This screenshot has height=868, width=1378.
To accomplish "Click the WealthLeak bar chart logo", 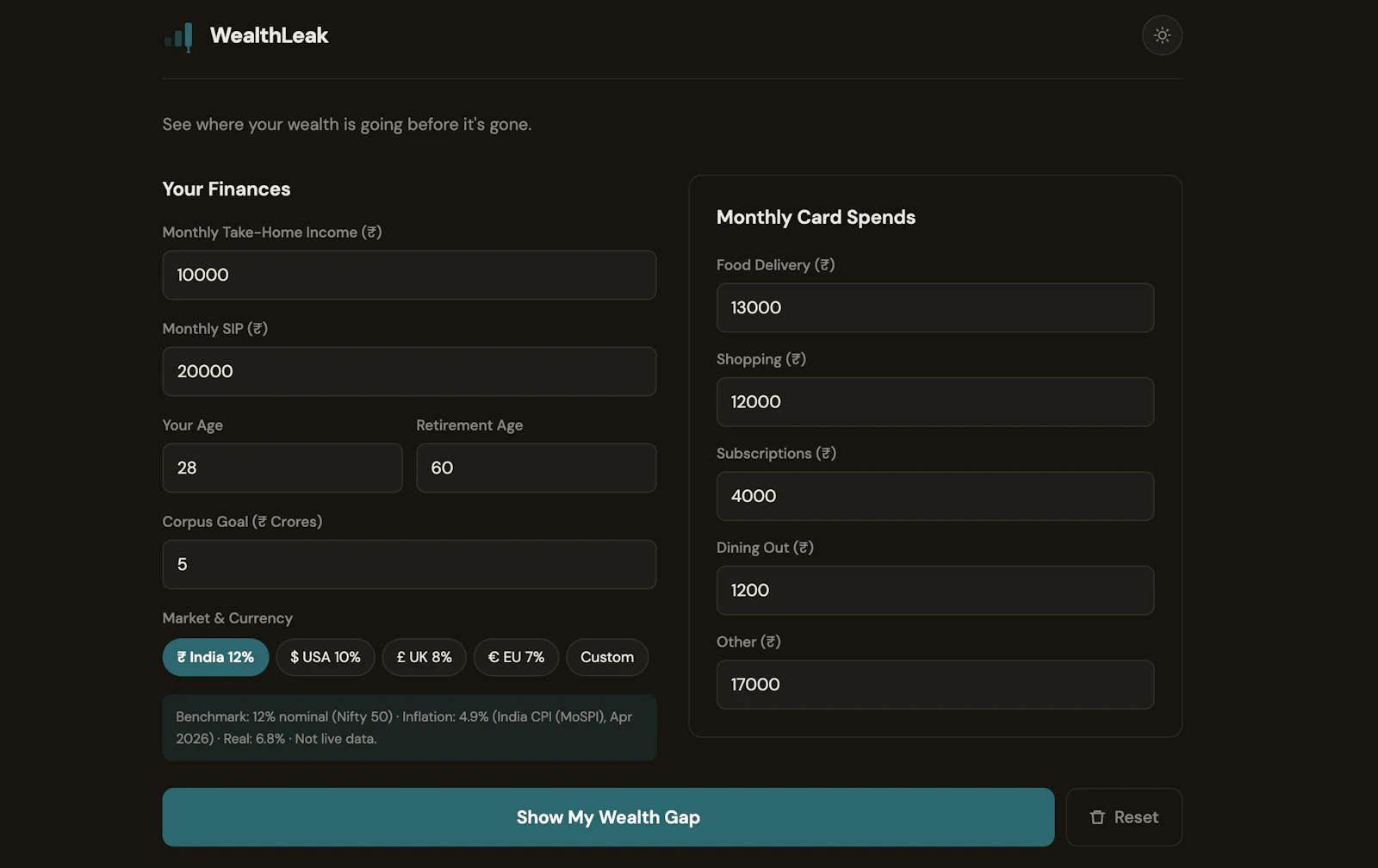I will 178,37.
